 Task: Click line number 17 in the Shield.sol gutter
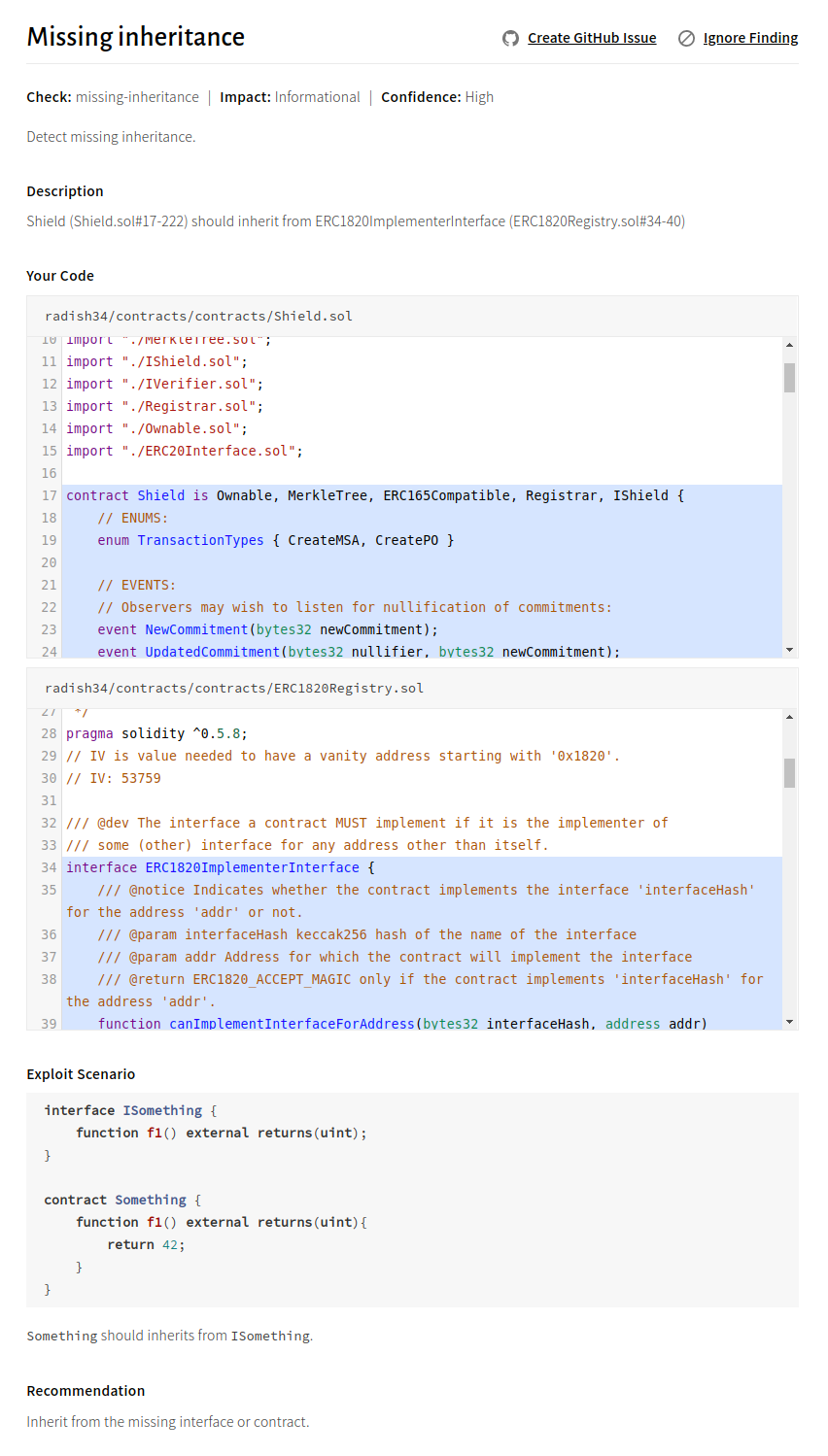49,495
